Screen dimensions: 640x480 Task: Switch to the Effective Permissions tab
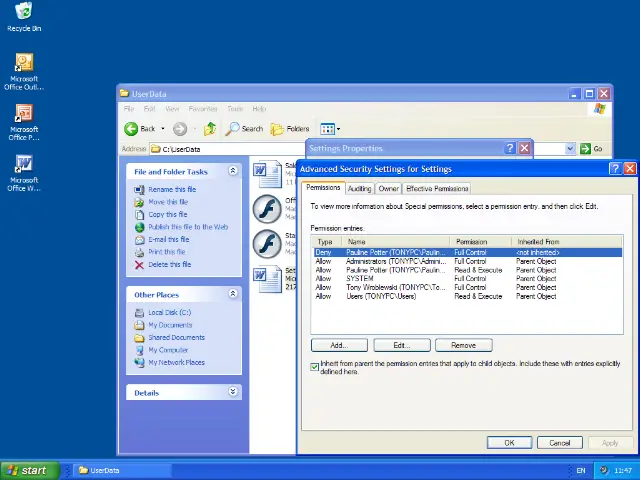[x=437, y=188]
